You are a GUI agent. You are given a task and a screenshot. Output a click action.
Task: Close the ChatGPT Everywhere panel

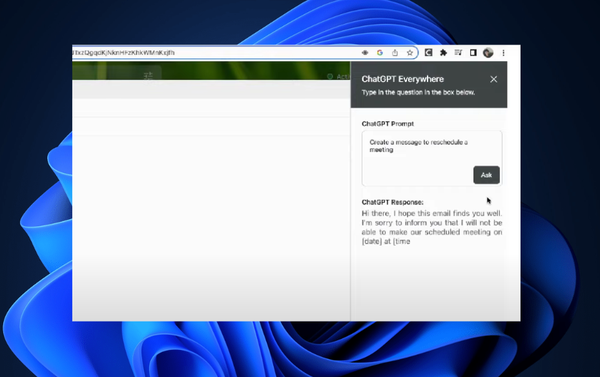point(494,79)
